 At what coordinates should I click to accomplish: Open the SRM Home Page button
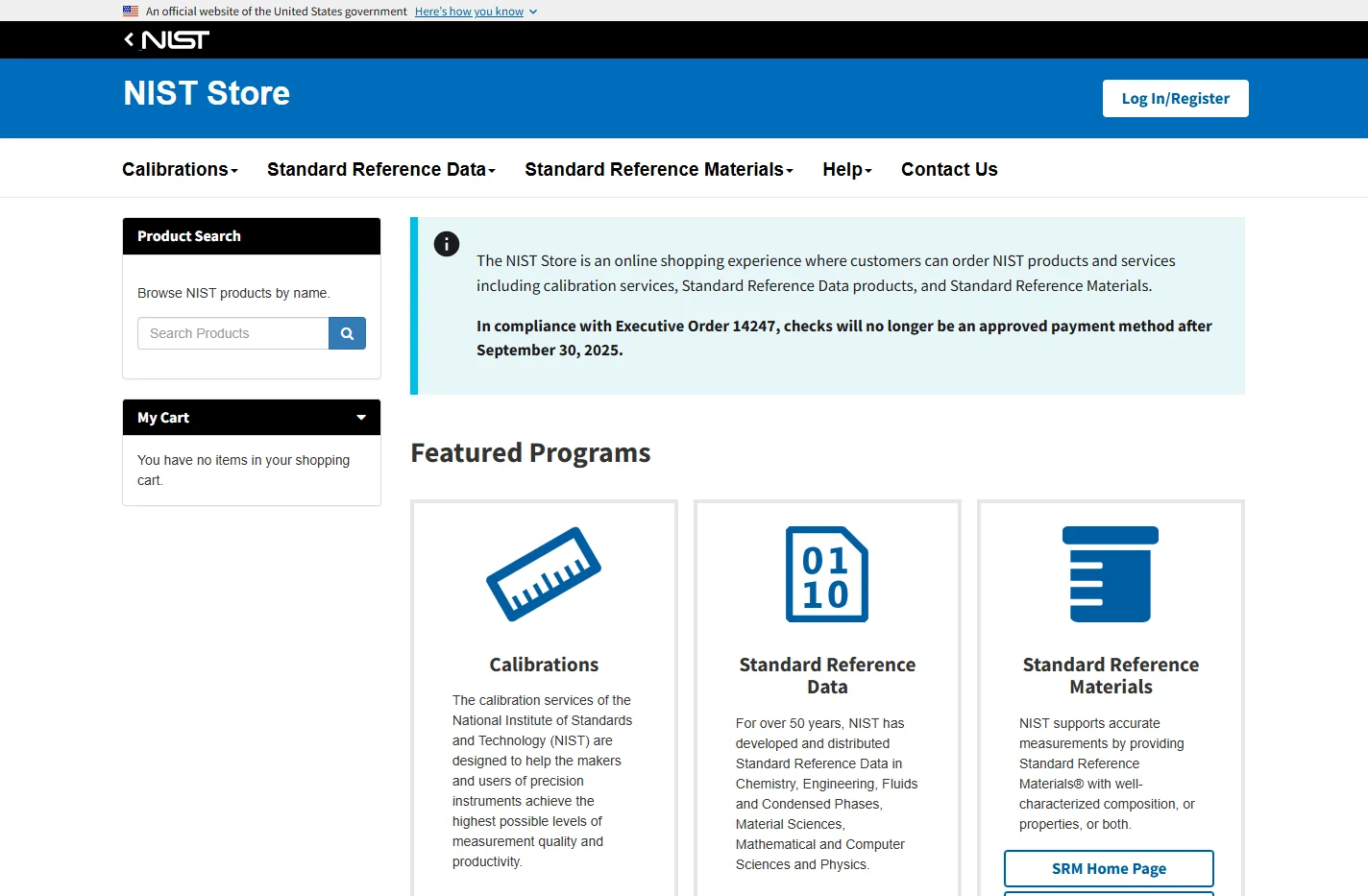point(1109,868)
